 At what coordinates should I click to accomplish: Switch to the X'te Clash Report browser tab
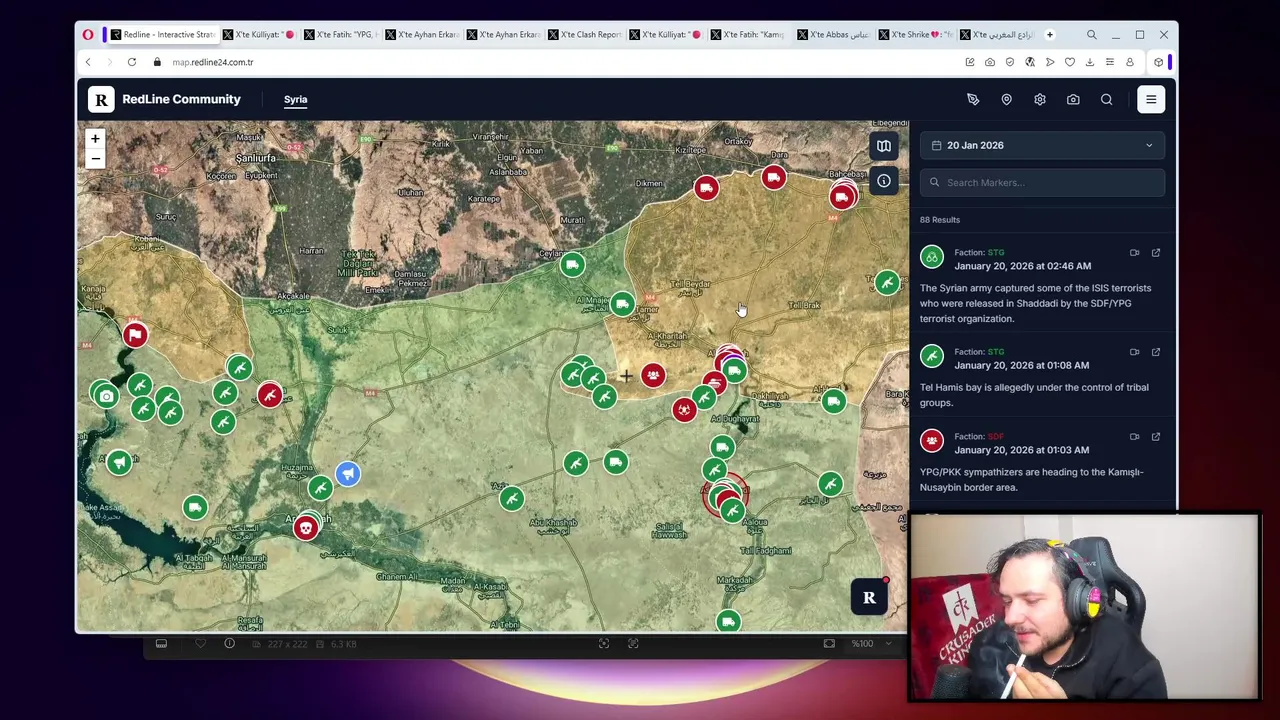[588, 35]
